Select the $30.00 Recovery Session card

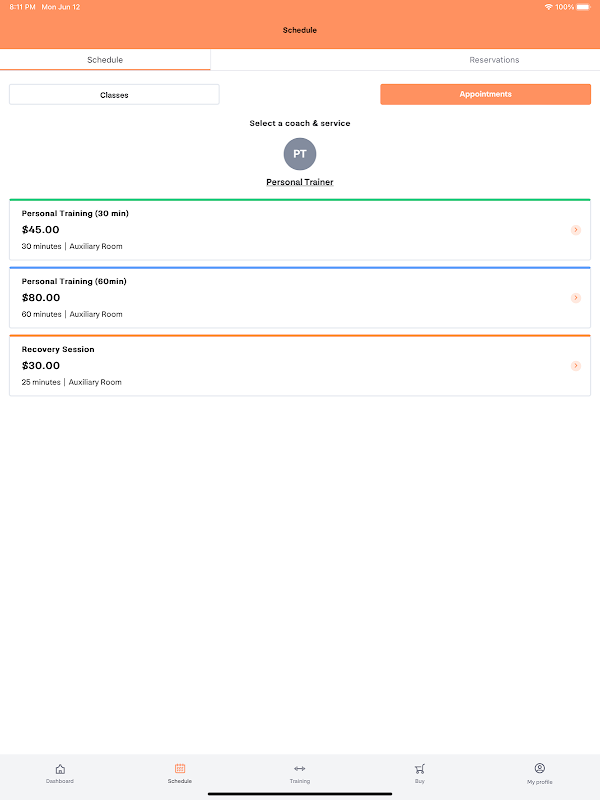pos(280,366)
